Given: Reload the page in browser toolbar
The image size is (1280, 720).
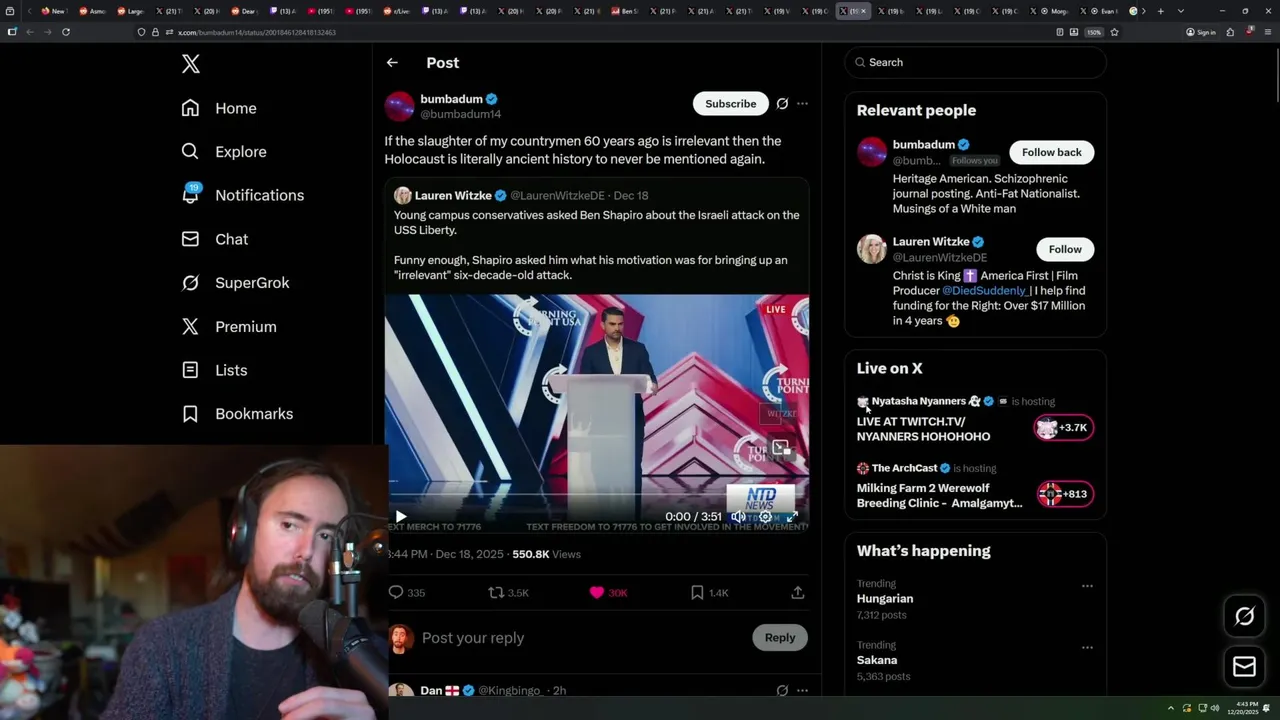Looking at the screenshot, I should coord(66,32).
